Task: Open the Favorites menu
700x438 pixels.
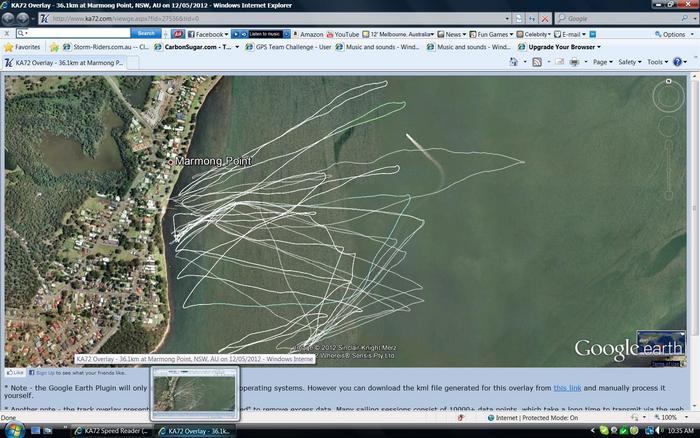Action: [22, 47]
